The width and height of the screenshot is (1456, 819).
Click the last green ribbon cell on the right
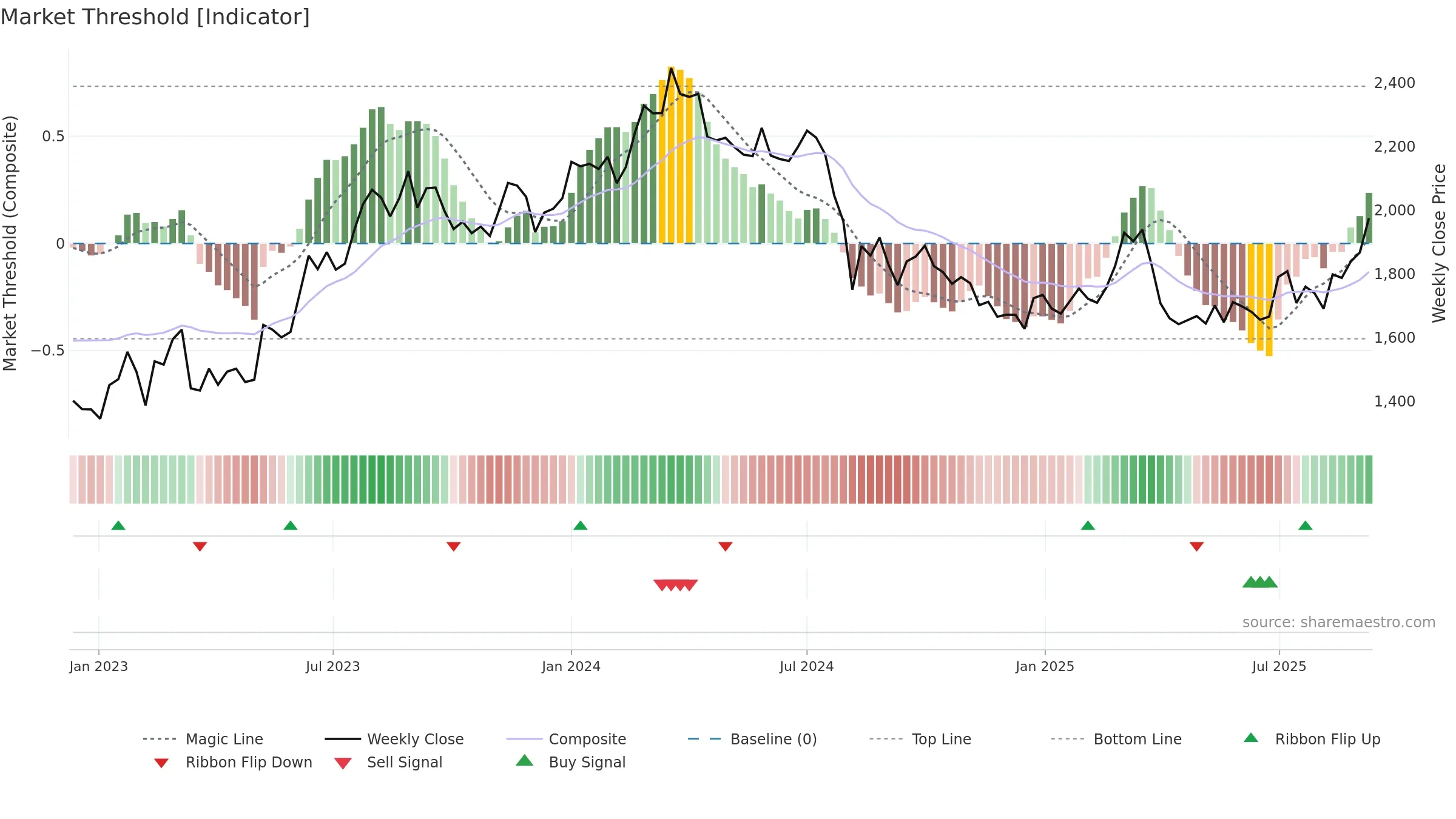tap(1369, 479)
